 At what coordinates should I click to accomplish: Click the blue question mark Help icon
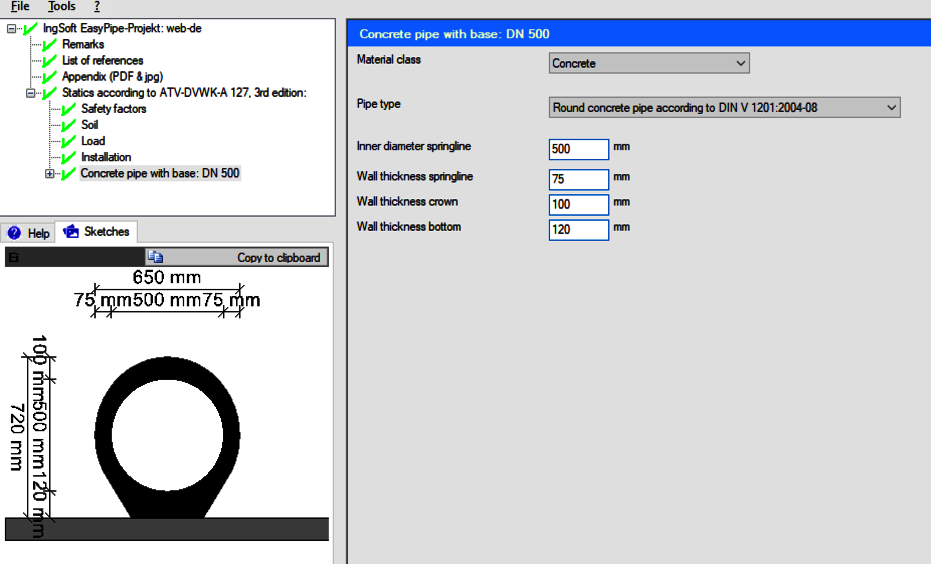15,233
